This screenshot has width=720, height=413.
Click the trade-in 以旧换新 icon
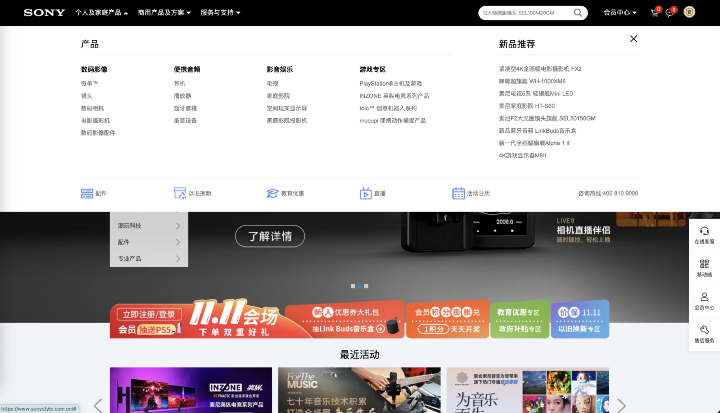[x=180, y=193]
